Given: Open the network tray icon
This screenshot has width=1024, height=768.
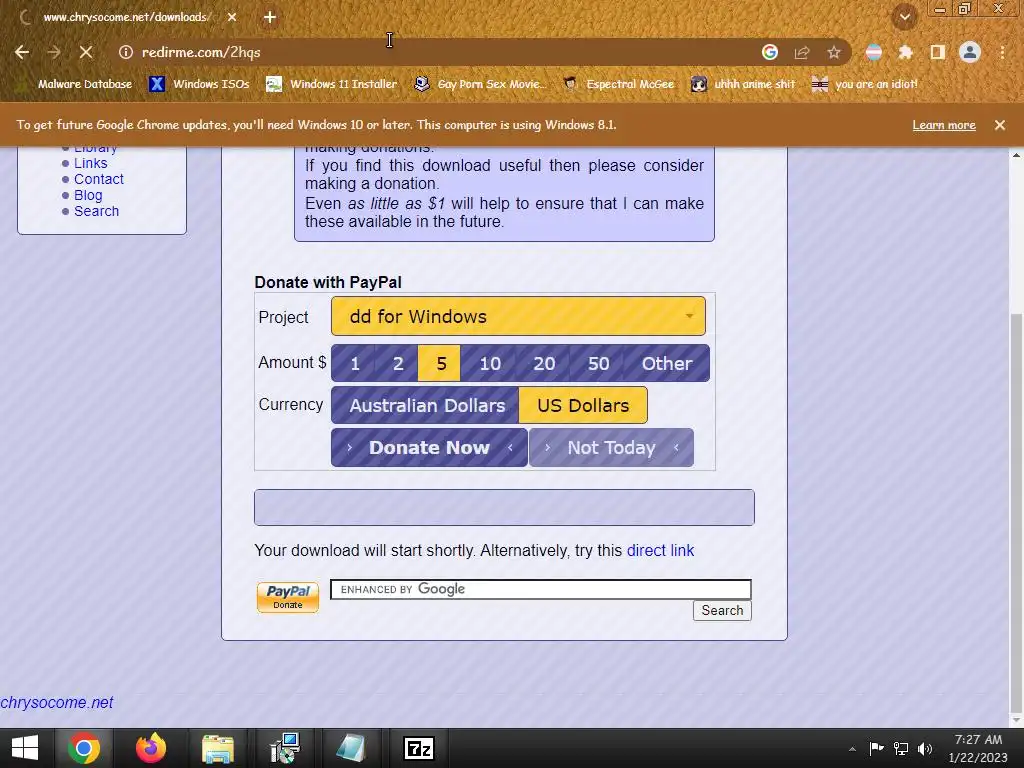Looking at the screenshot, I should click(901, 748).
